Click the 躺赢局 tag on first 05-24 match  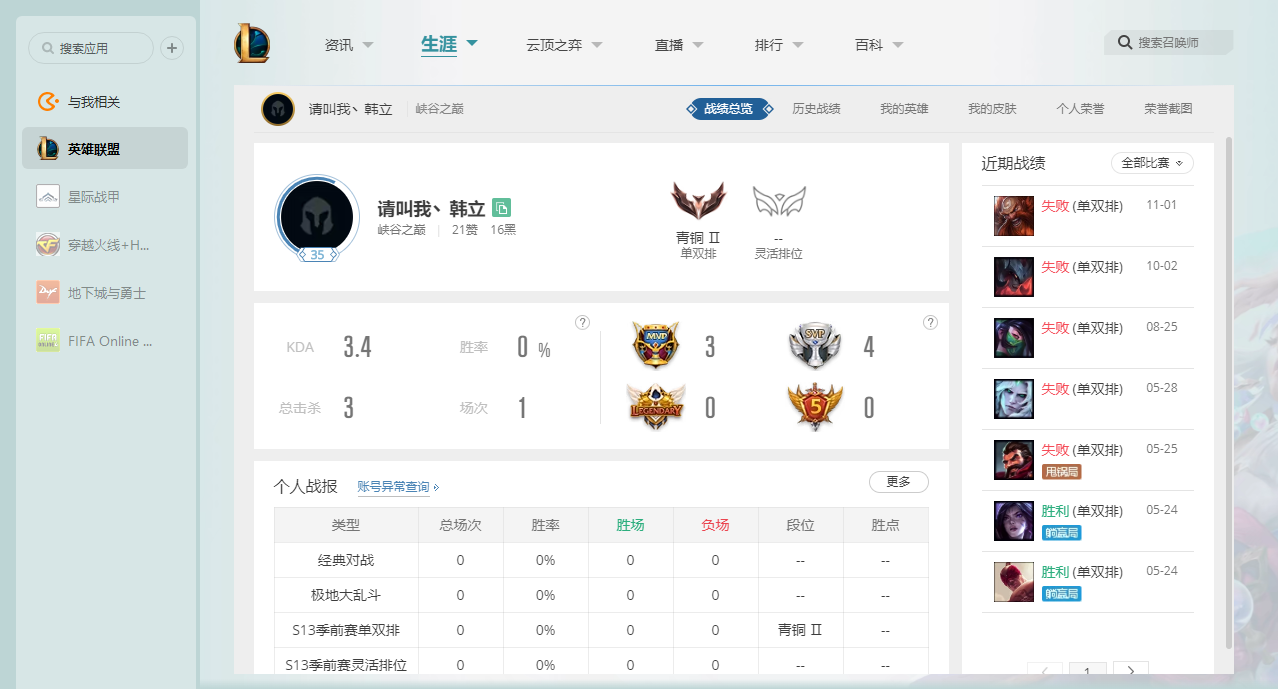tap(1062, 533)
